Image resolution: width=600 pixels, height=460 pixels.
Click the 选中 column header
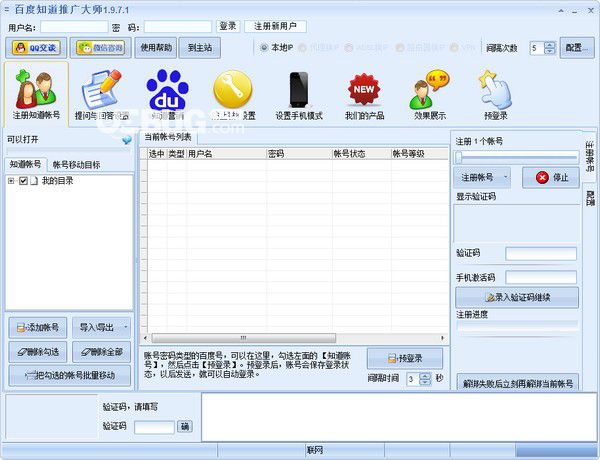pyautogui.click(x=157, y=154)
